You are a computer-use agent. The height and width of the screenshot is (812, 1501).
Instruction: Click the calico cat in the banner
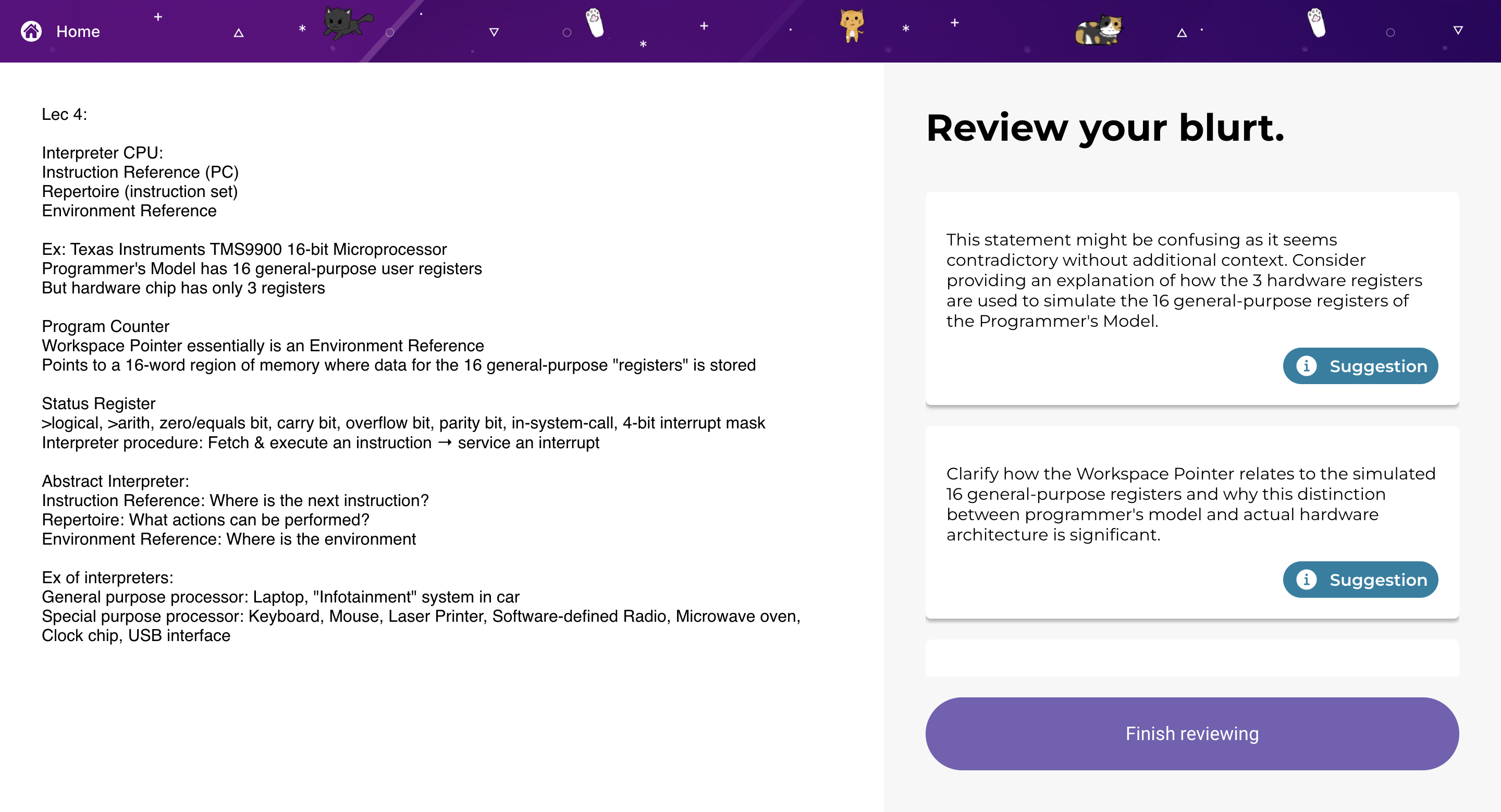tap(1098, 30)
